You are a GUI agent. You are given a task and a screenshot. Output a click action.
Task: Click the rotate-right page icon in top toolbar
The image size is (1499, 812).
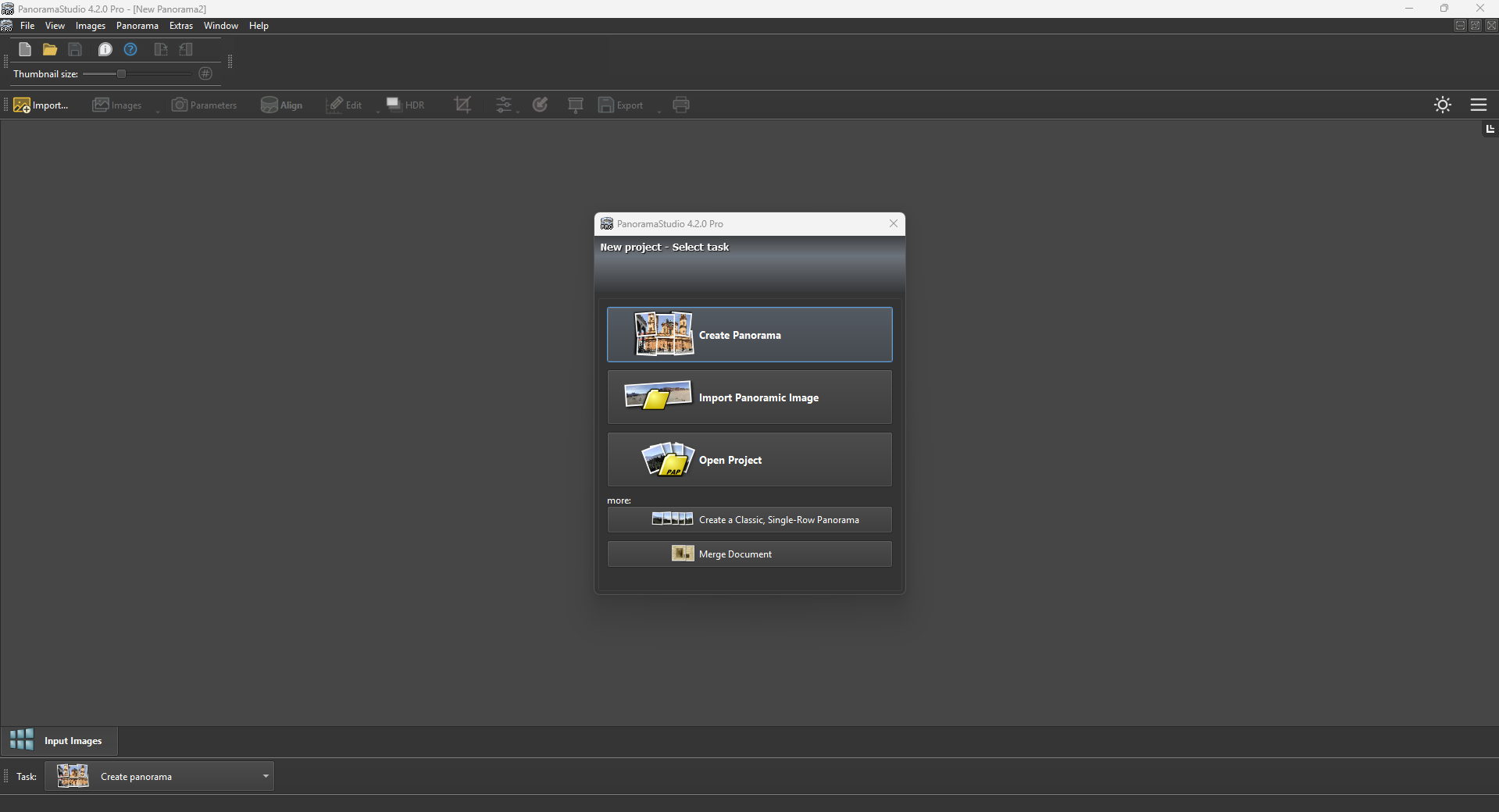[x=161, y=50]
